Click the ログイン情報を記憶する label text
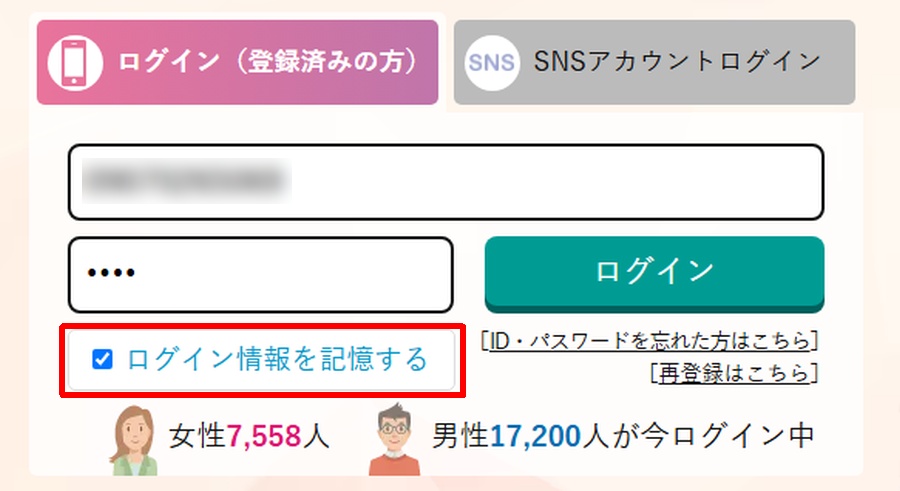This screenshot has width=900, height=491. [x=277, y=359]
